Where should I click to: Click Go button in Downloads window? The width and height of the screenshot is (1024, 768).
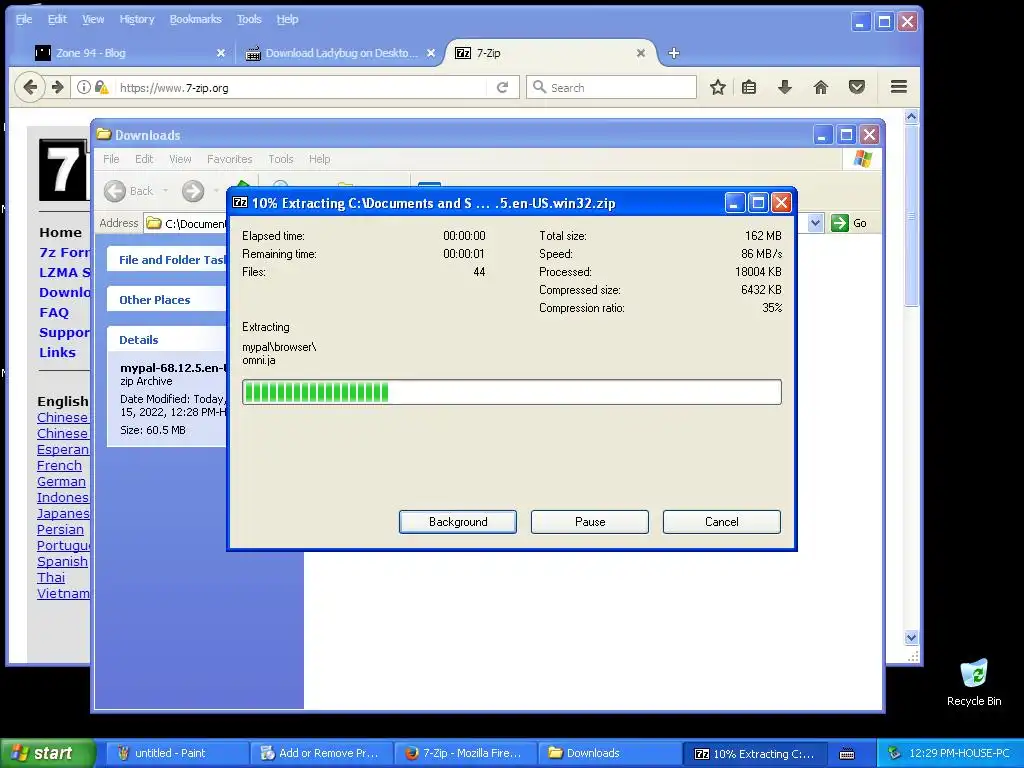pyautogui.click(x=848, y=223)
